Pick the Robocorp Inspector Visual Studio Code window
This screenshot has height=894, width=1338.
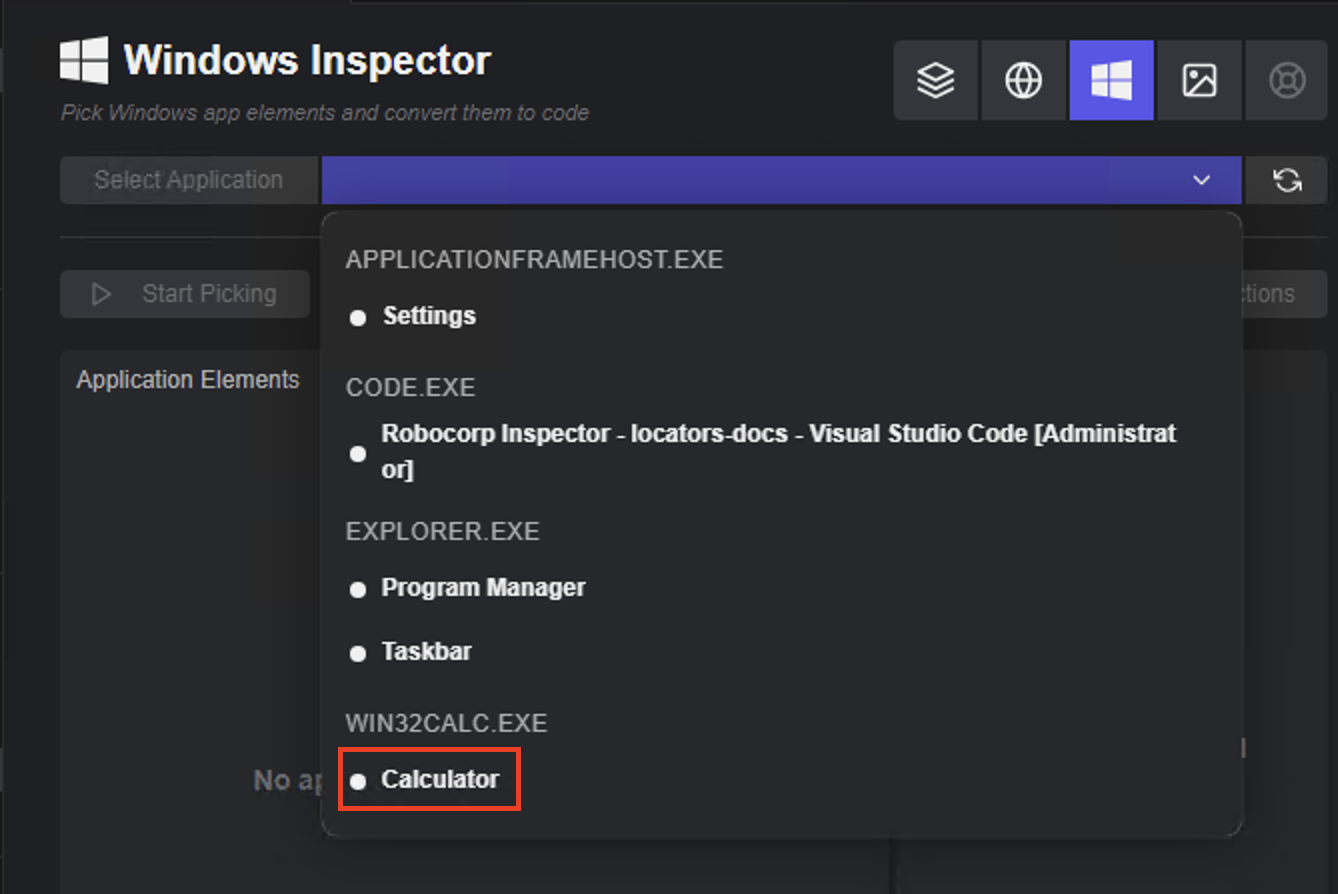[x=779, y=451]
